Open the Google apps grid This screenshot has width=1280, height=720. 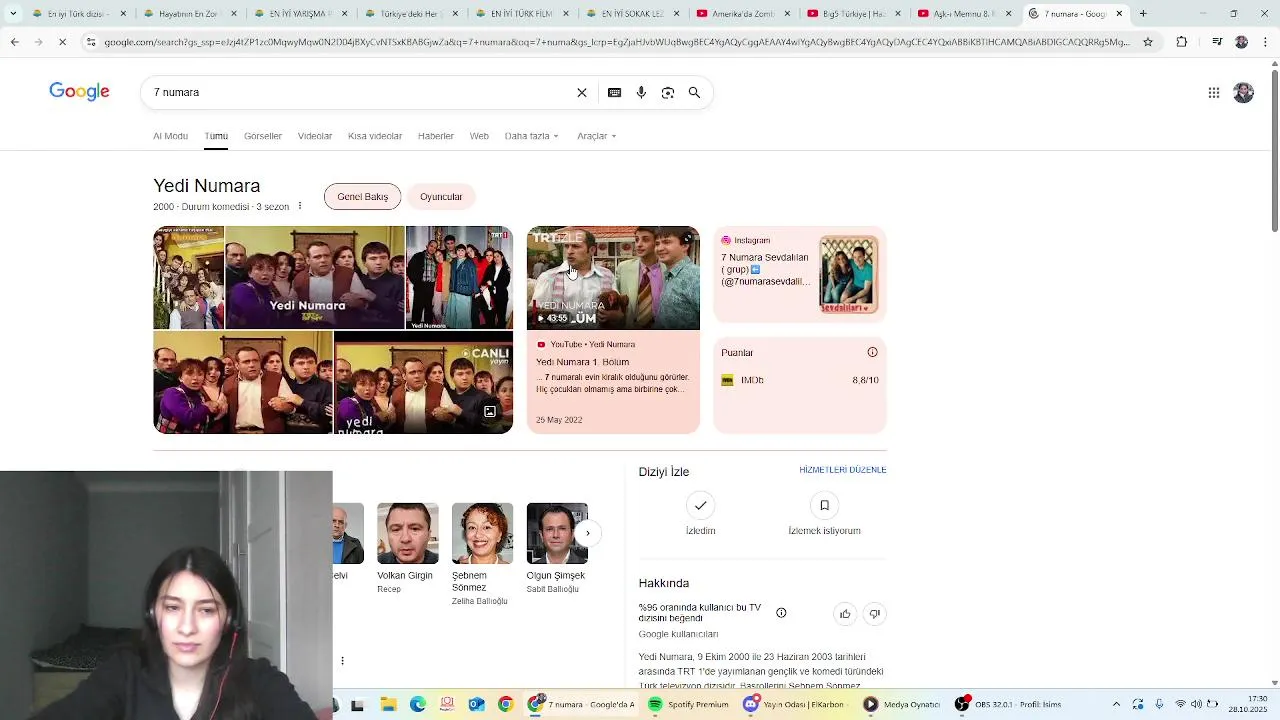(x=1213, y=93)
